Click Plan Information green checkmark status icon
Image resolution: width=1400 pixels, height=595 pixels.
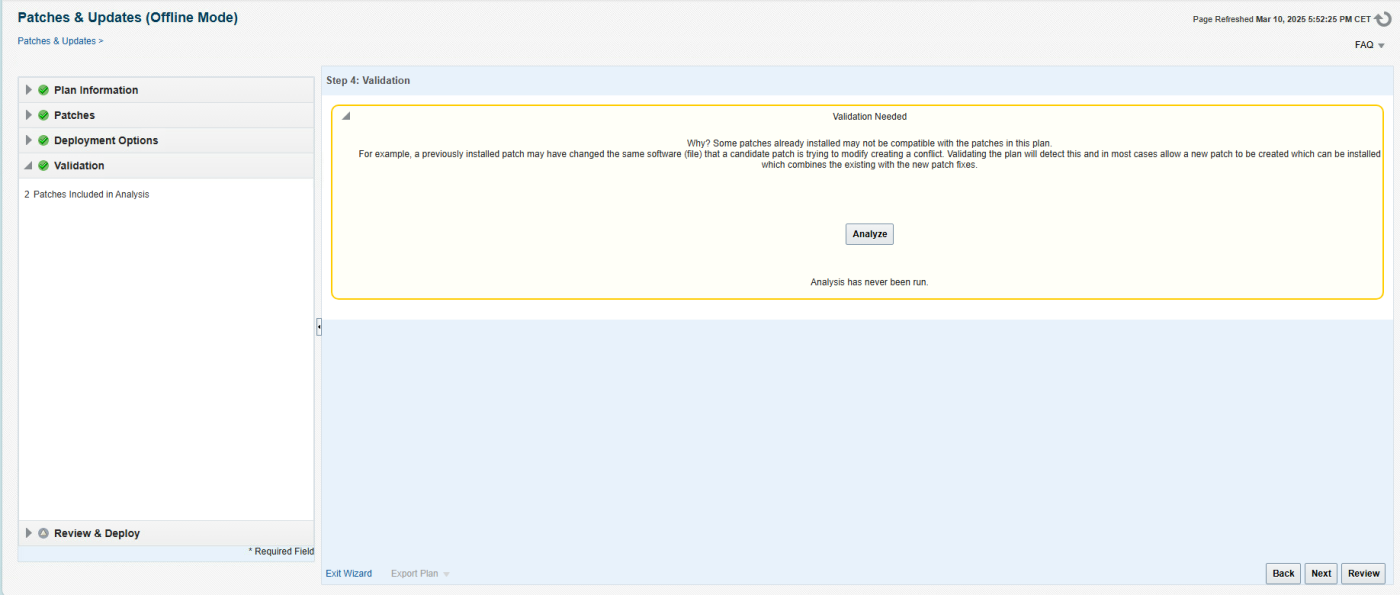click(44, 90)
